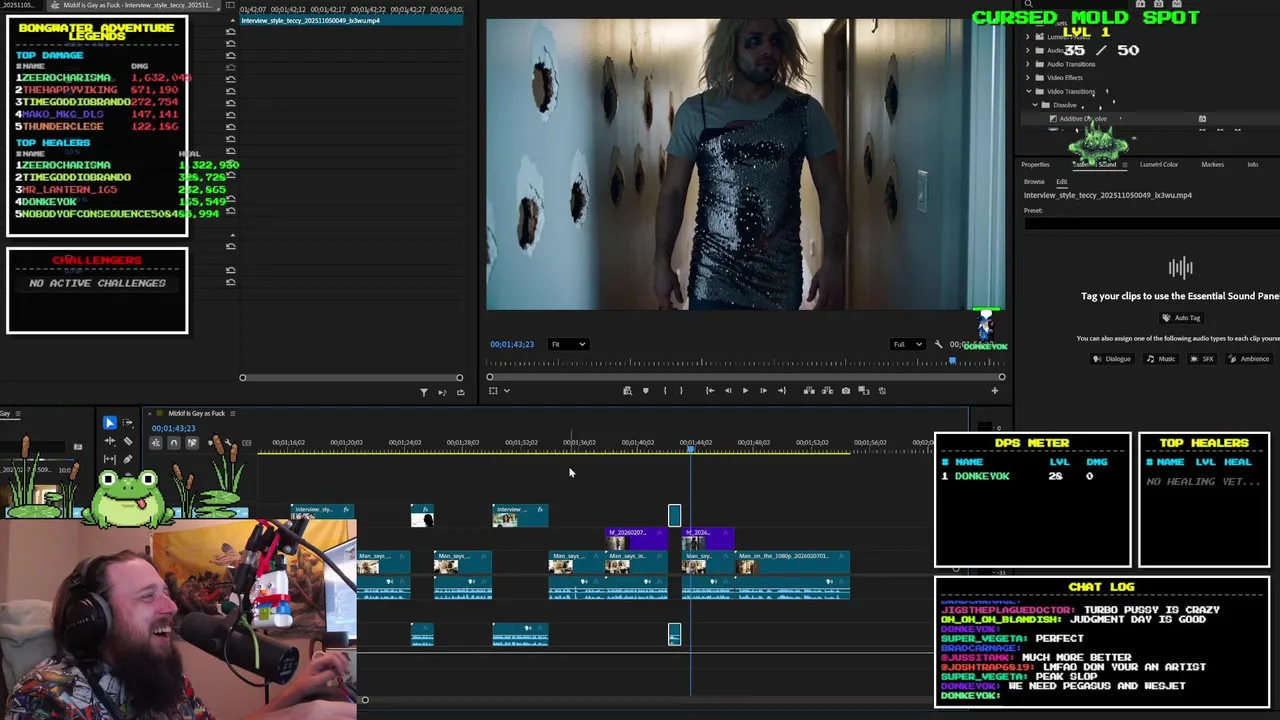The width and height of the screenshot is (1280, 720).
Task: Click the Lift button
Action: tap(809, 391)
